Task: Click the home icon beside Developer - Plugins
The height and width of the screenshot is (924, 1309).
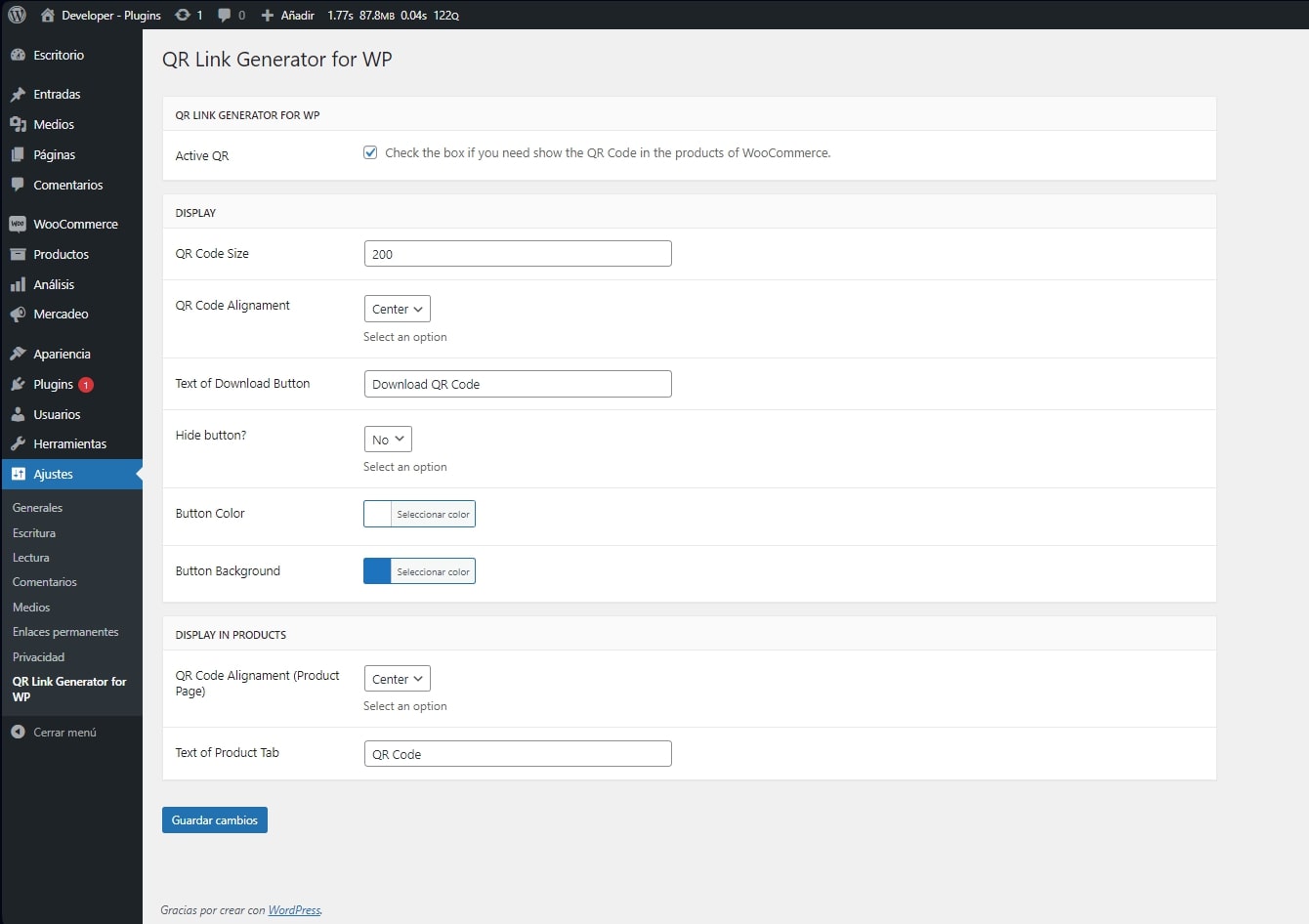Action: click(x=48, y=15)
